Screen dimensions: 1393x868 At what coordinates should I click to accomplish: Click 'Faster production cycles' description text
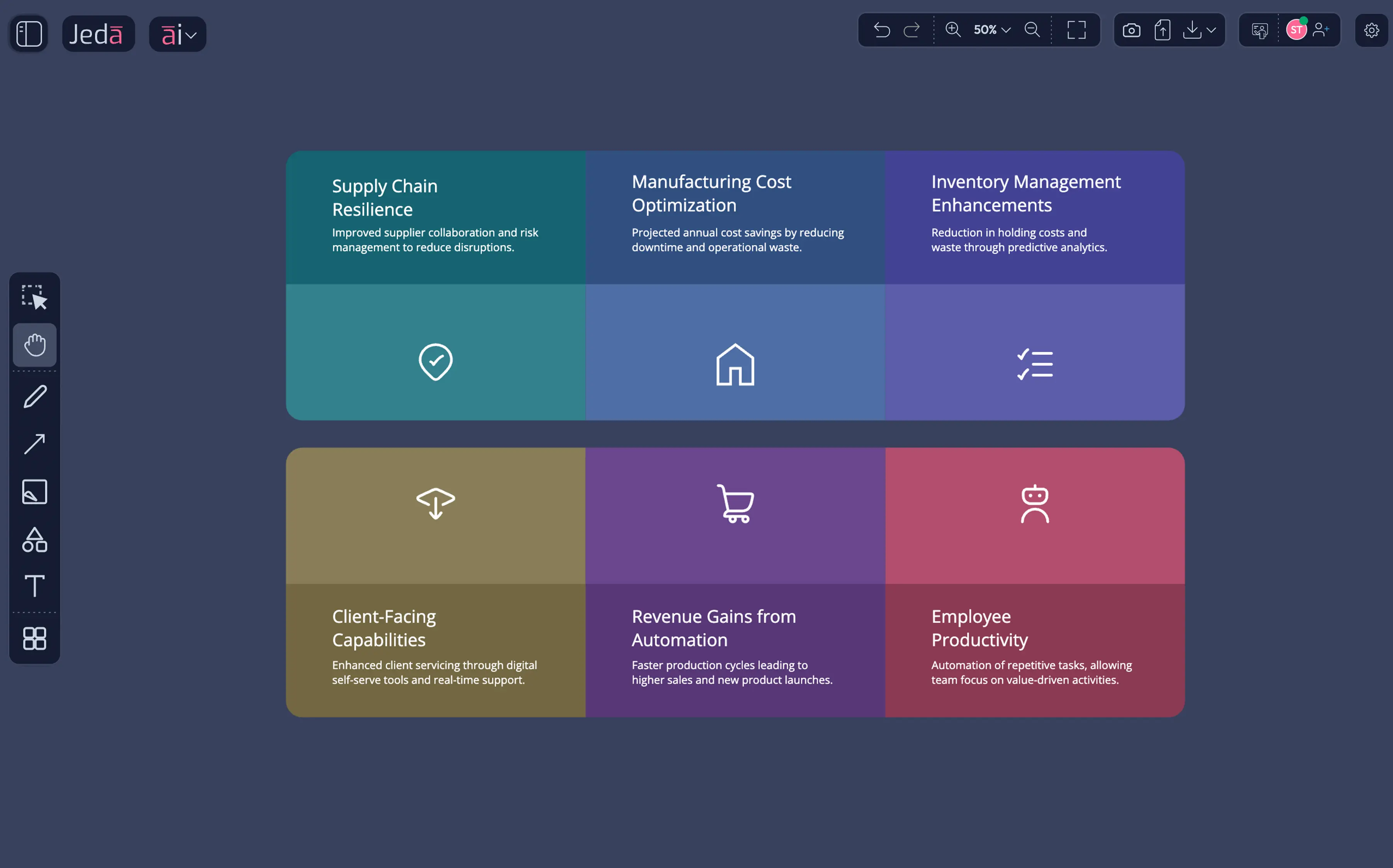click(732, 672)
